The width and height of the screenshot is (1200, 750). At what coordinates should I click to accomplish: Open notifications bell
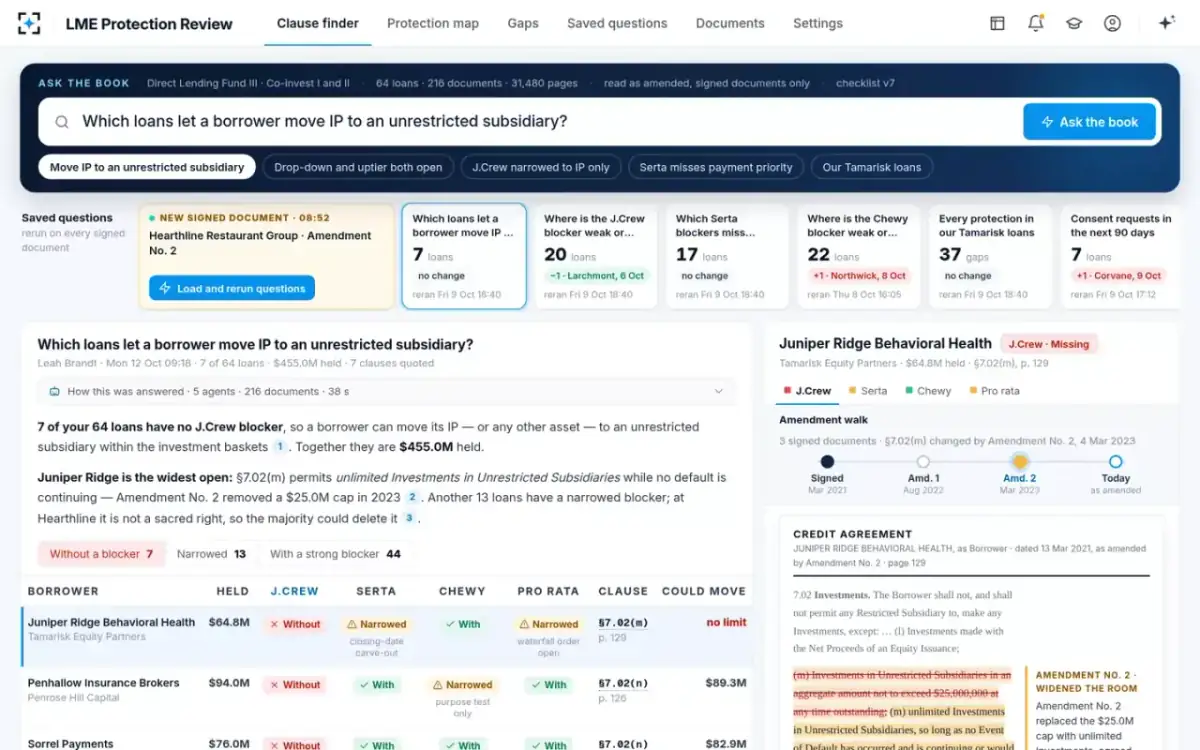point(1035,23)
